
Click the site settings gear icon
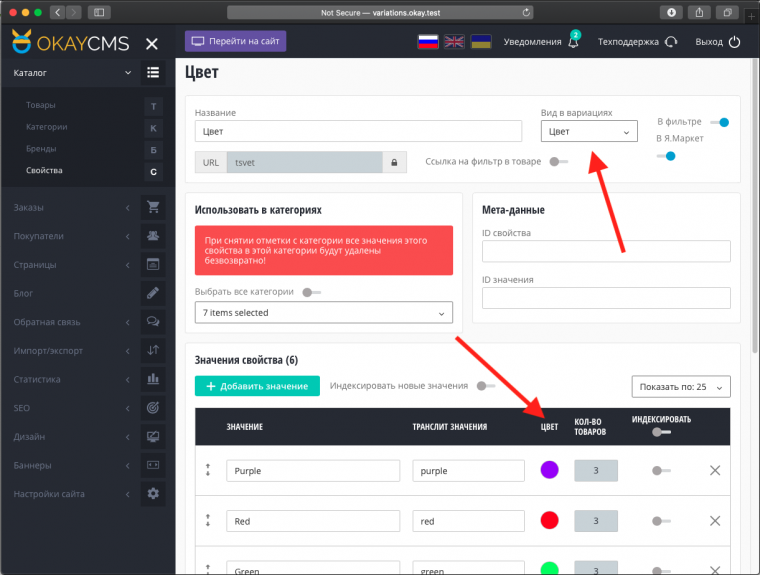[153, 494]
